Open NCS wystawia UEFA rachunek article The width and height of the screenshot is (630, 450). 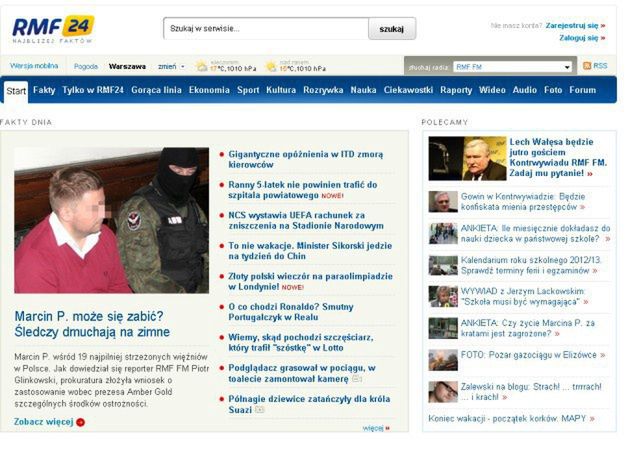[306, 221]
